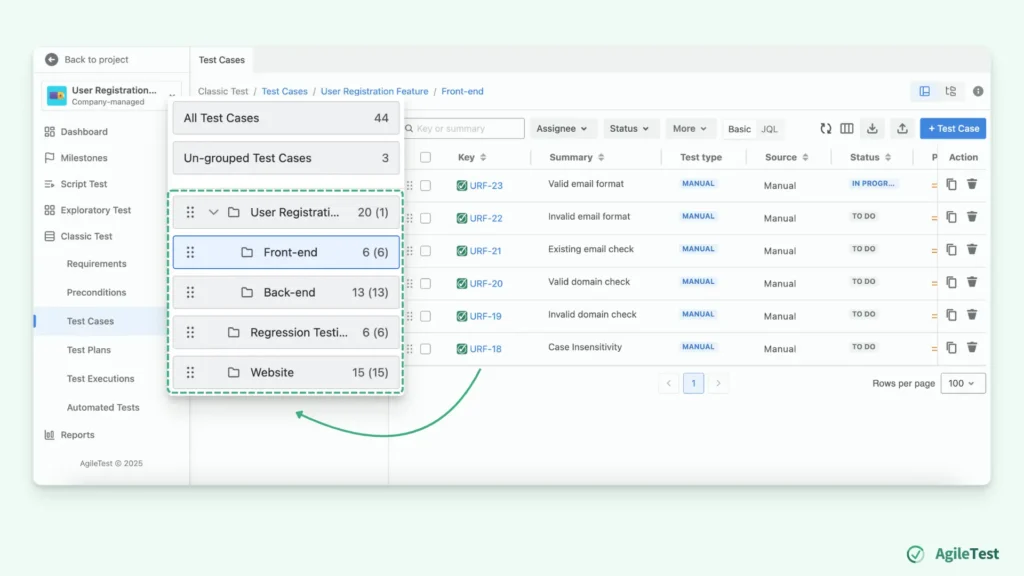Clone test case URF-18
This screenshot has width=1024, height=576.
pos(952,348)
